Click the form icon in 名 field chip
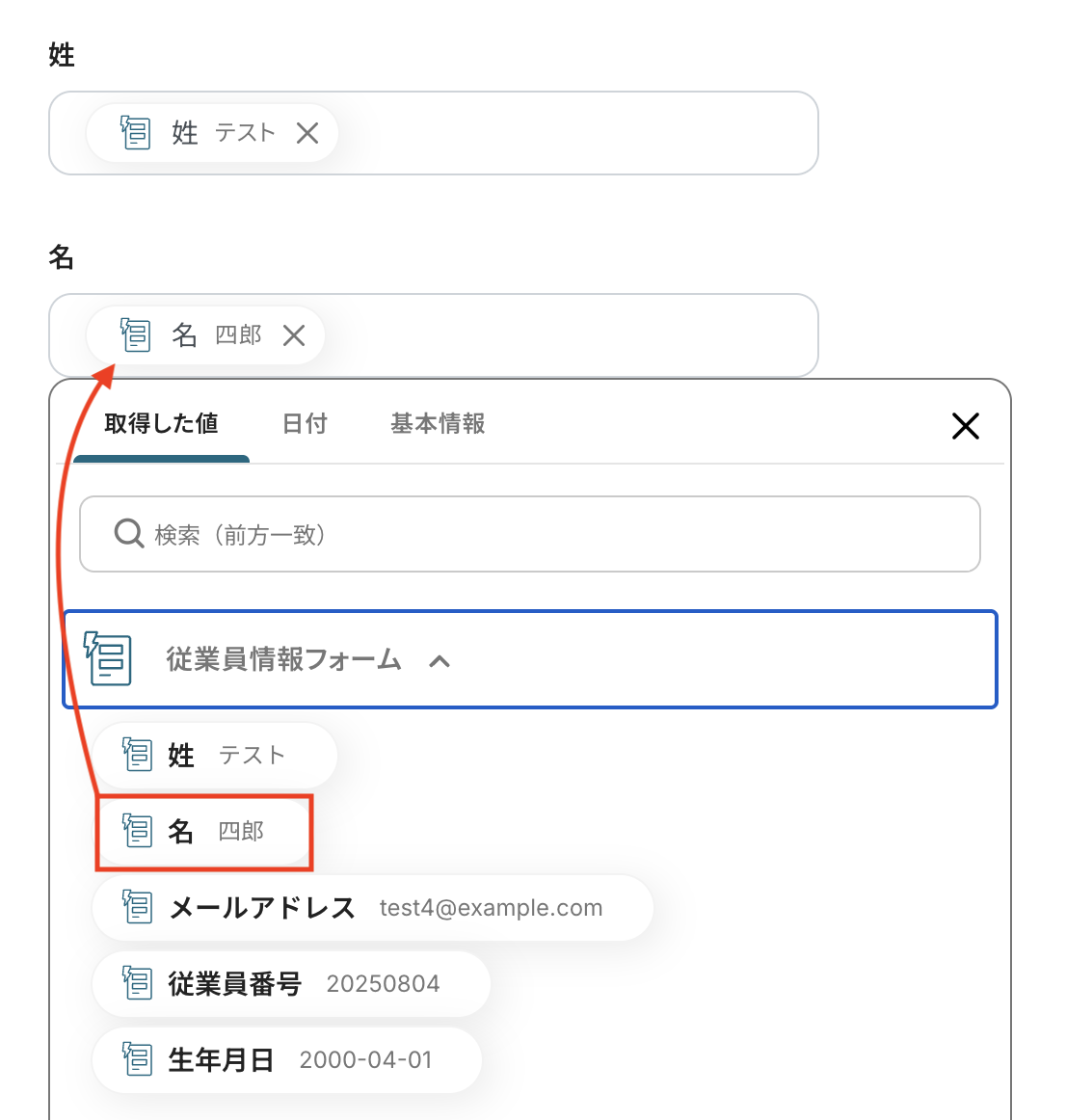Screen dimensions: 1066x1120 point(135,334)
